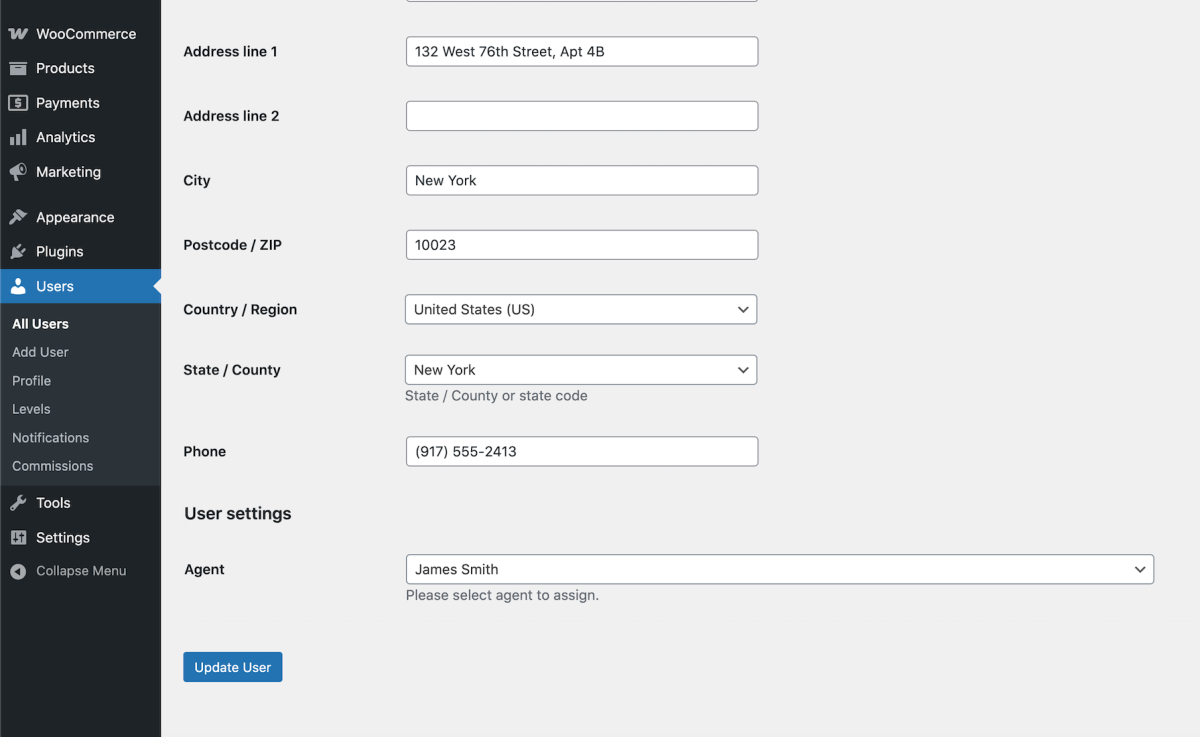
Task: Focus the Address line 2 field
Action: (581, 116)
